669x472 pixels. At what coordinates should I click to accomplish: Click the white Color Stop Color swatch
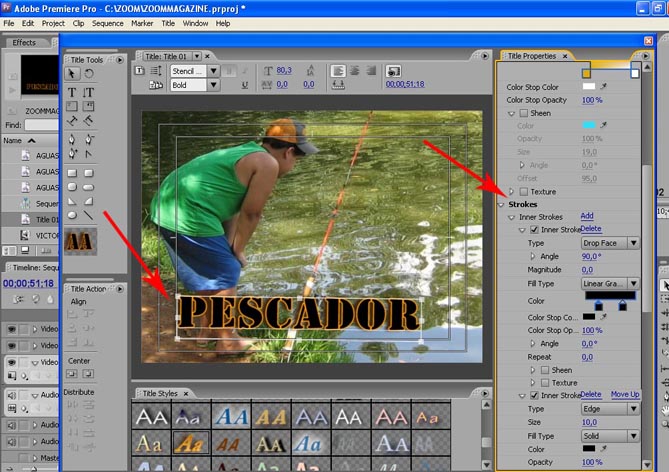coord(589,87)
